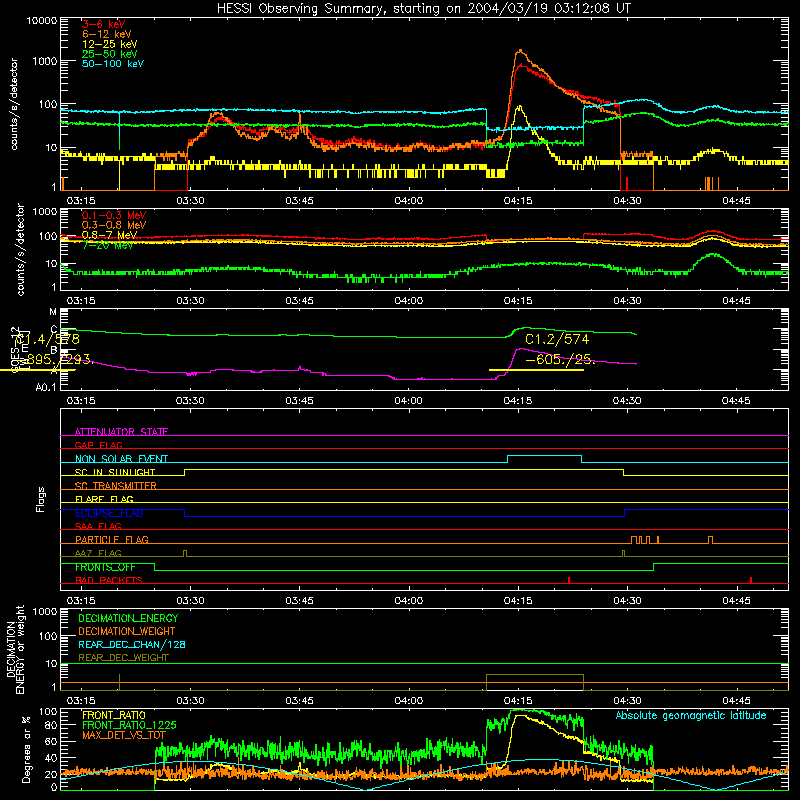Click the yellow 12-25 keV peak near 04:15
This screenshot has height=800, width=800.
point(519,107)
